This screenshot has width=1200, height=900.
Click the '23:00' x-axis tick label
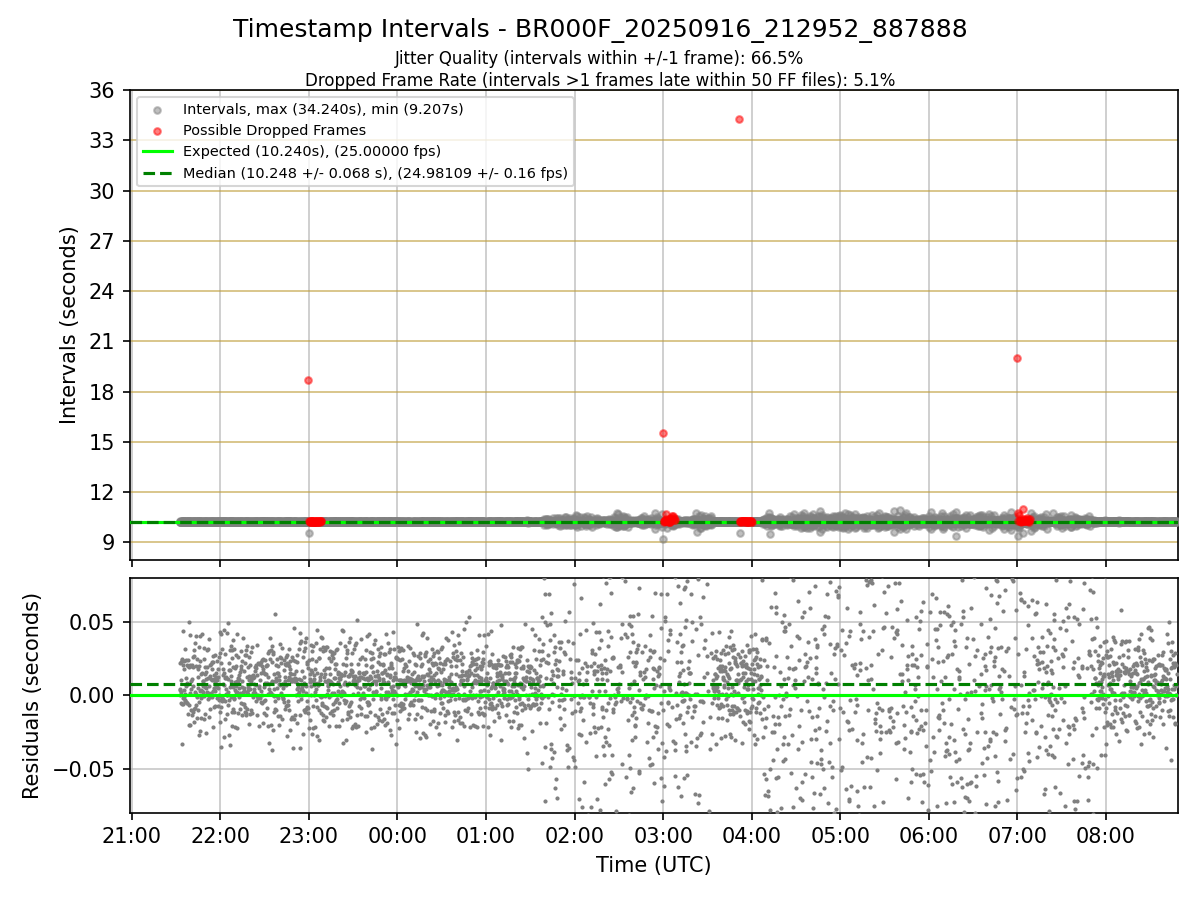click(308, 834)
